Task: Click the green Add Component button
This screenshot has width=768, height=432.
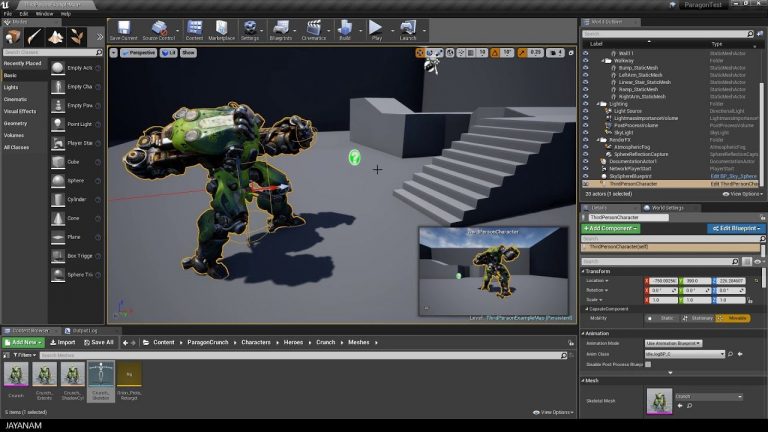Action: pyautogui.click(x=610, y=228)
